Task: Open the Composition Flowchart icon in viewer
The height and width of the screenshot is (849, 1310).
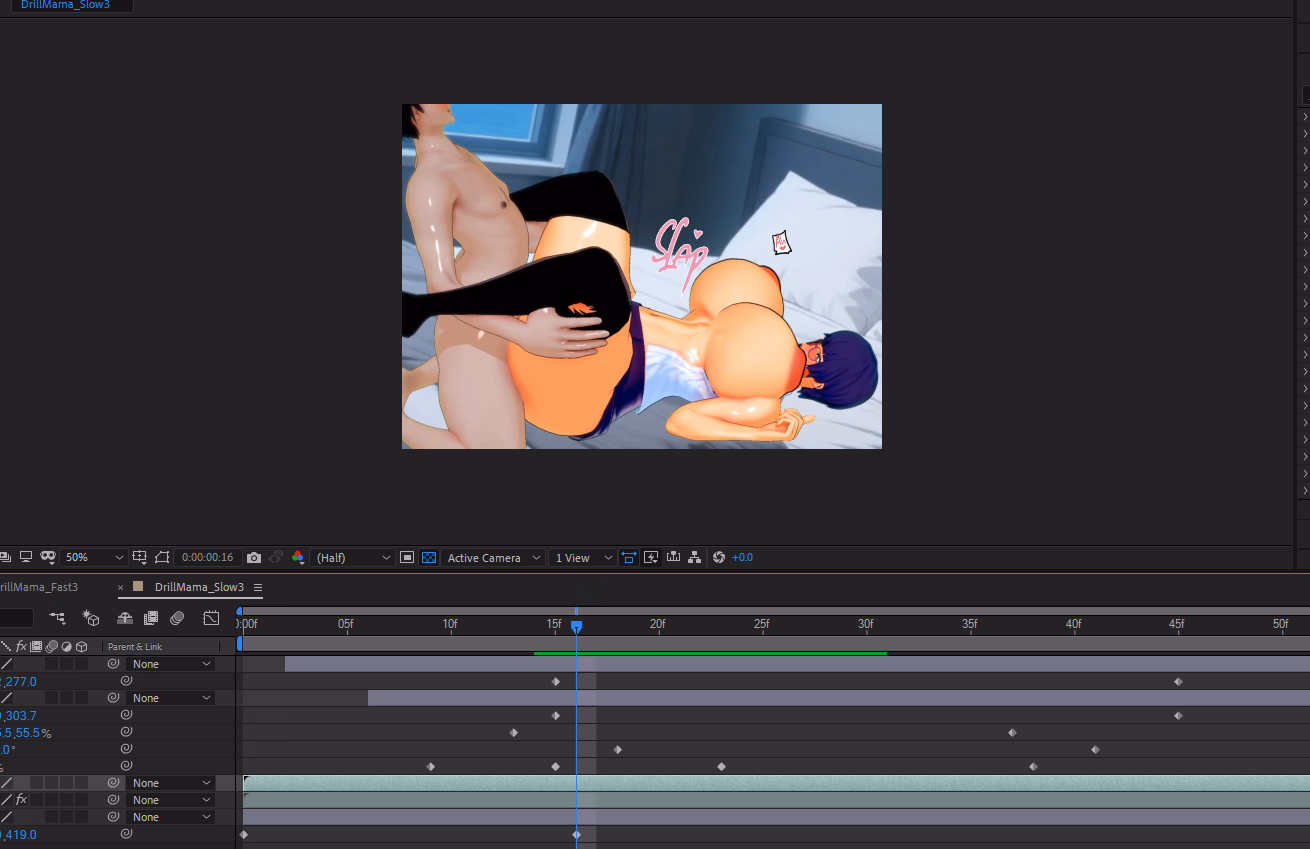Action: click(x=694, y=558)
